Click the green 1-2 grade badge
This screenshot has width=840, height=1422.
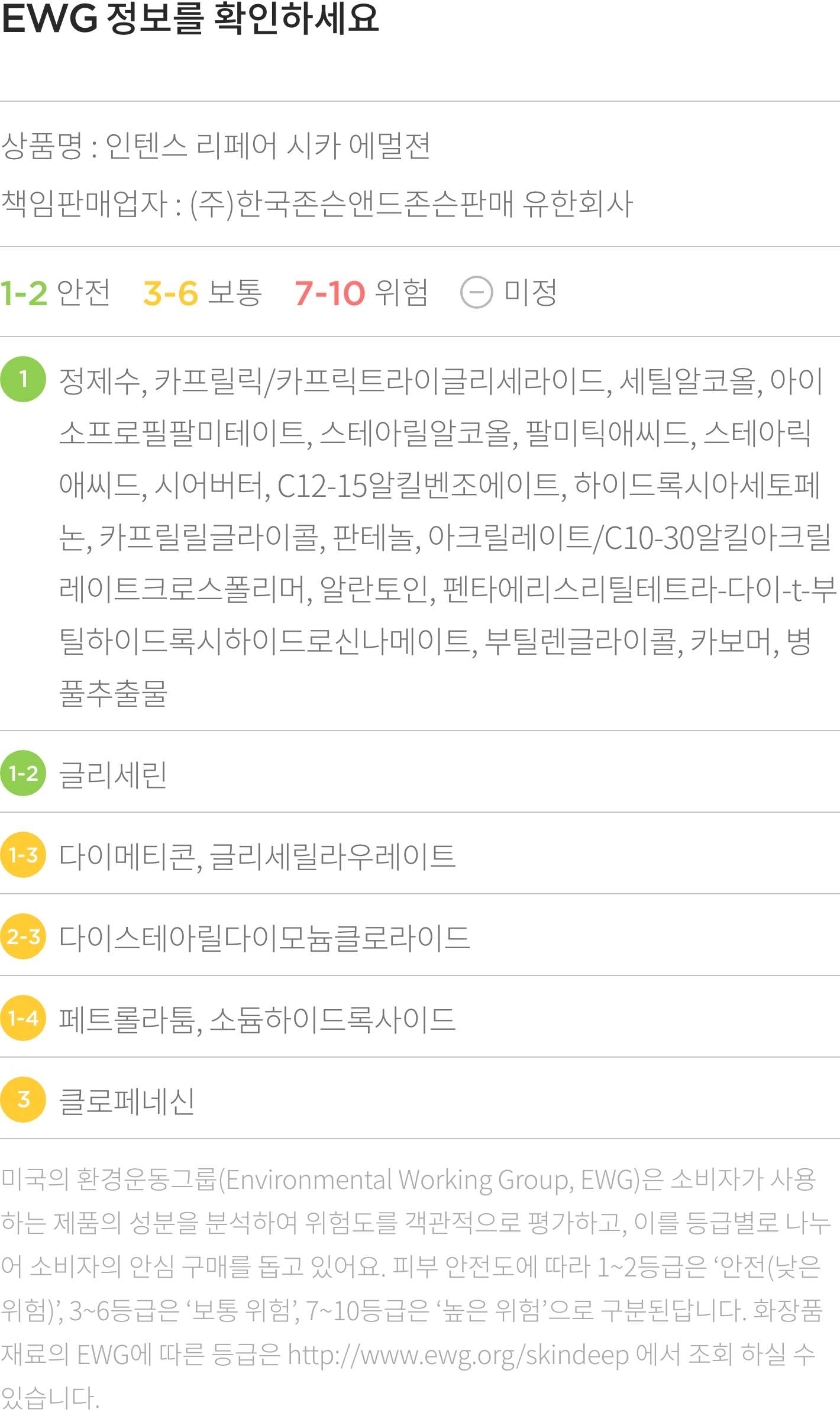pyautogui.click(x=23, y=773)
